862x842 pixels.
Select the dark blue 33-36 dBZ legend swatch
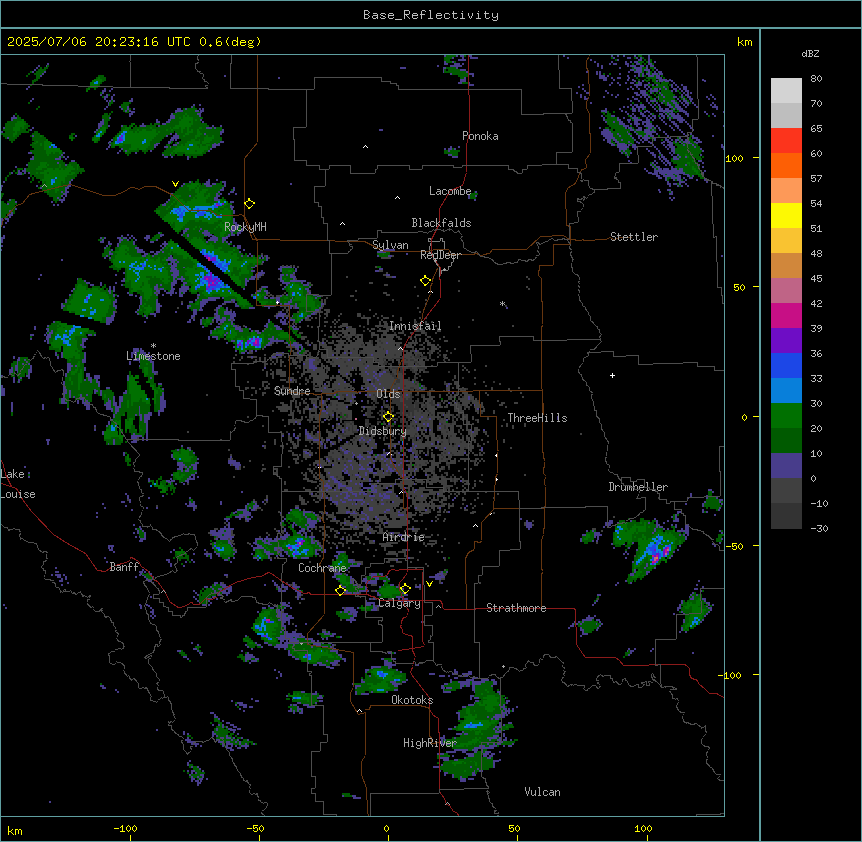786,365
